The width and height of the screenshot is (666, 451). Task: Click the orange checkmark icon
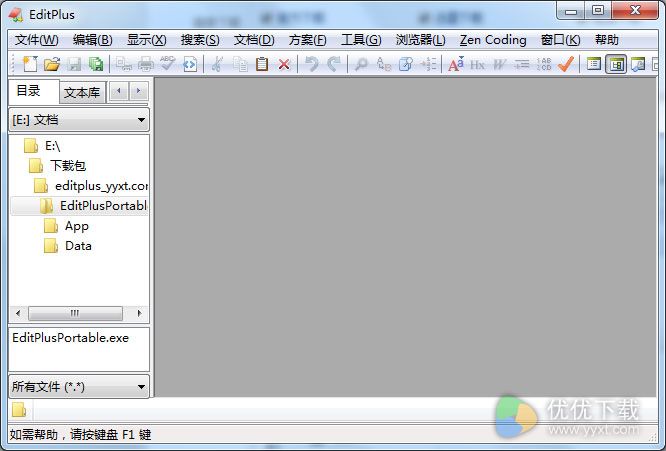tap(566, 64)
